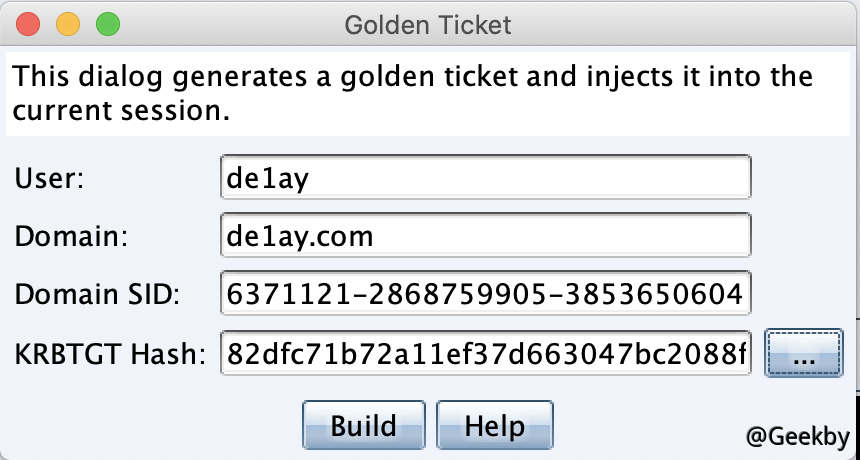
Task: Click the description line starting "This dialog generates"
Action: [414, 77]
